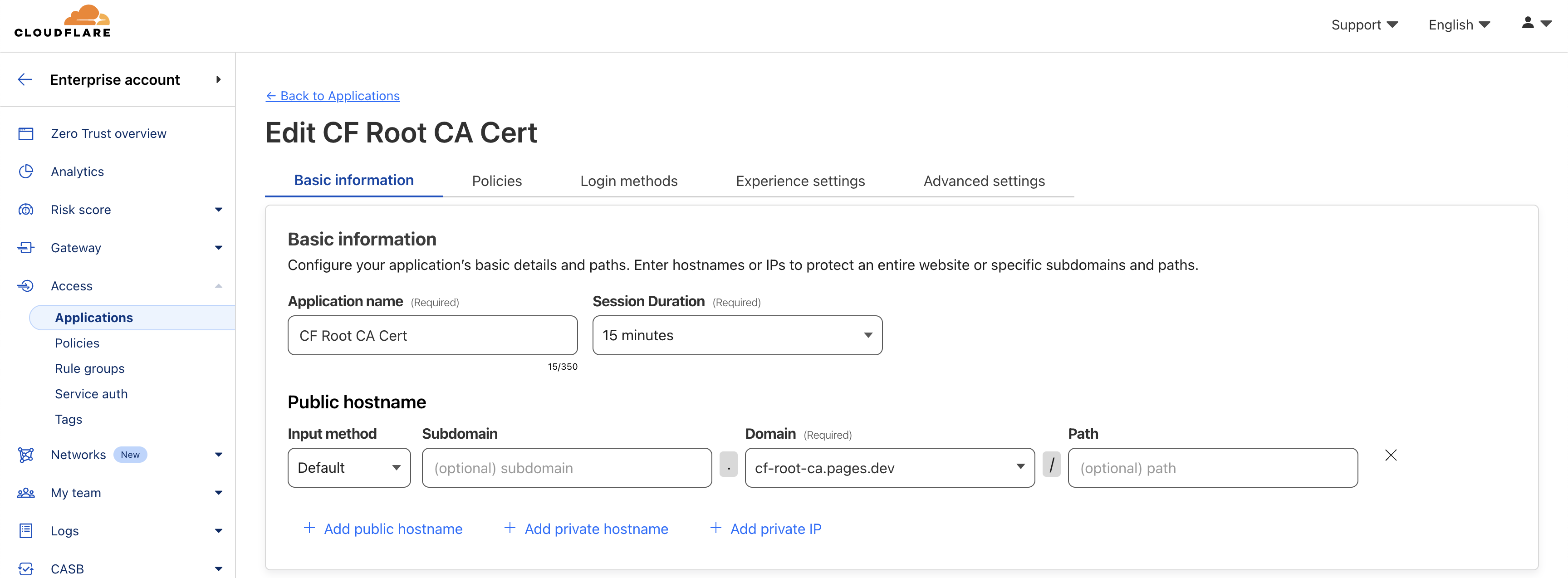Click the My team people icon
The width and height of the screenshot is (1568, 578).
click(25, 493)
